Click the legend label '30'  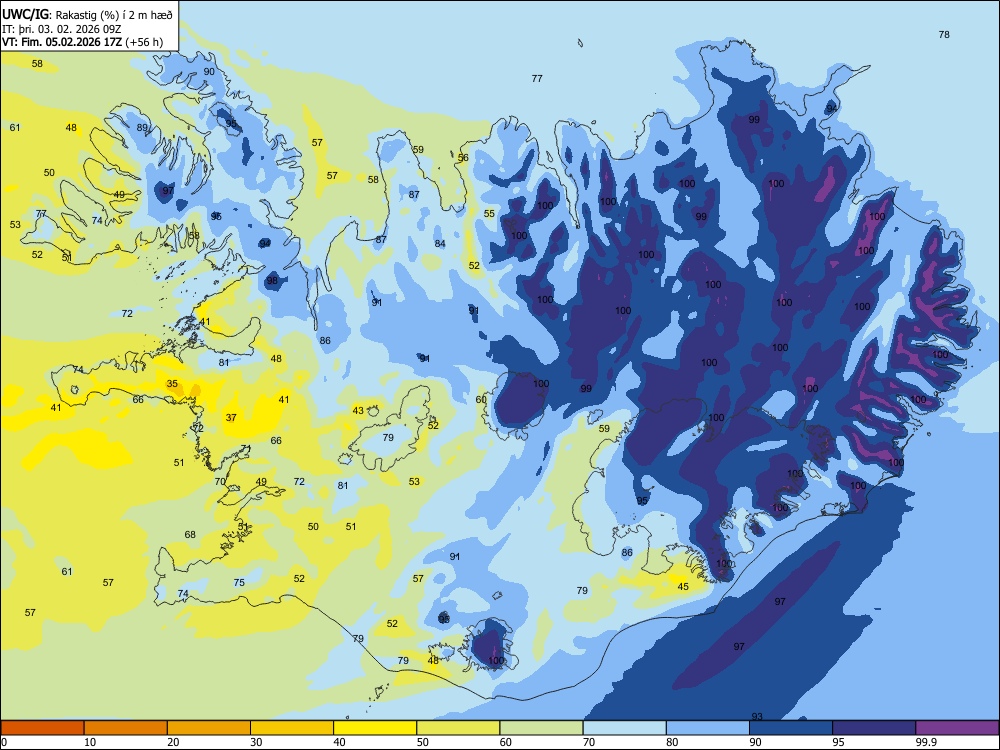click(x=256, y=742)
